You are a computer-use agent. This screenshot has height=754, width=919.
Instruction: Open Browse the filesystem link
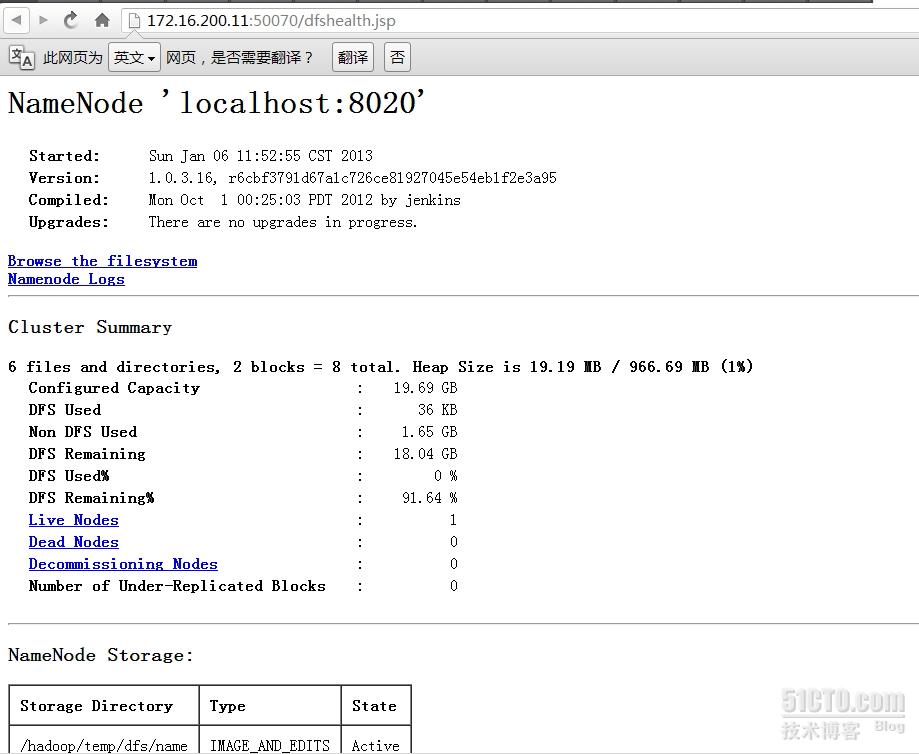(103, 261)
